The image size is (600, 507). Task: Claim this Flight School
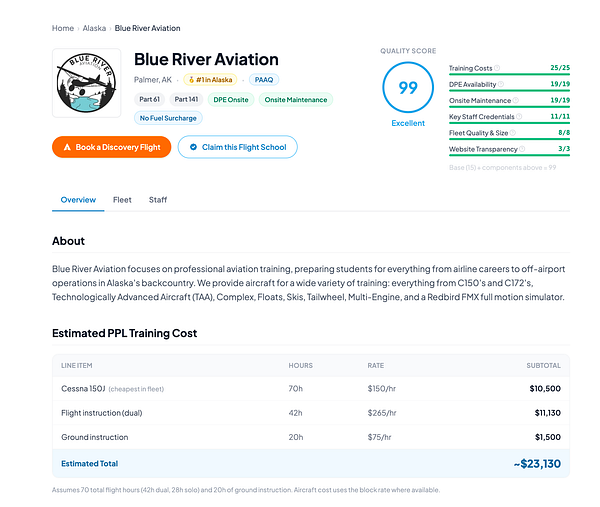coord(237,147)
